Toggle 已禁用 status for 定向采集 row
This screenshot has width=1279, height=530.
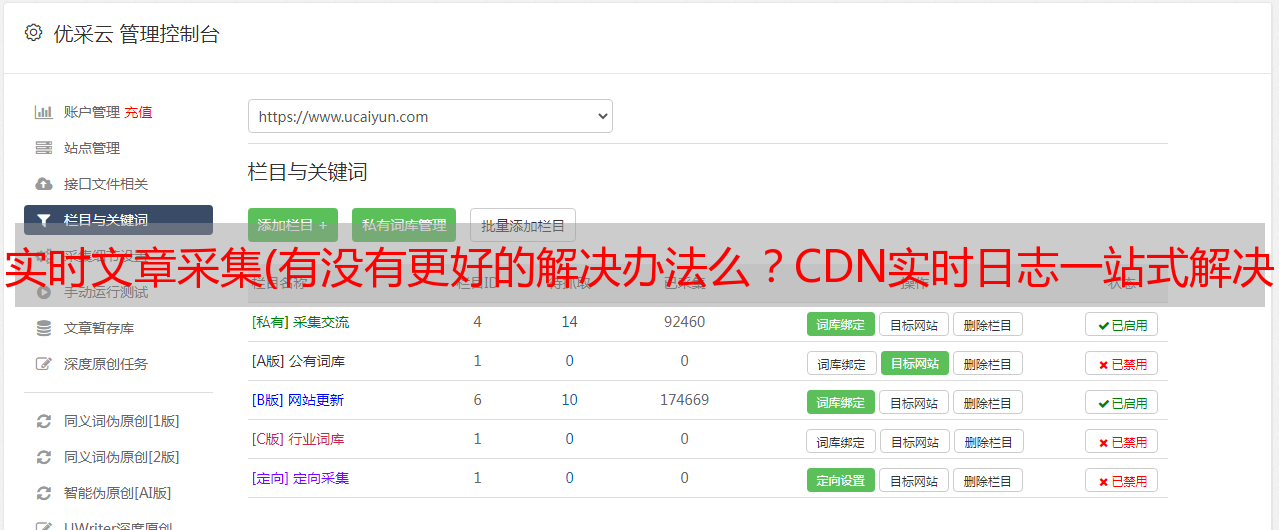[1122, 480]
